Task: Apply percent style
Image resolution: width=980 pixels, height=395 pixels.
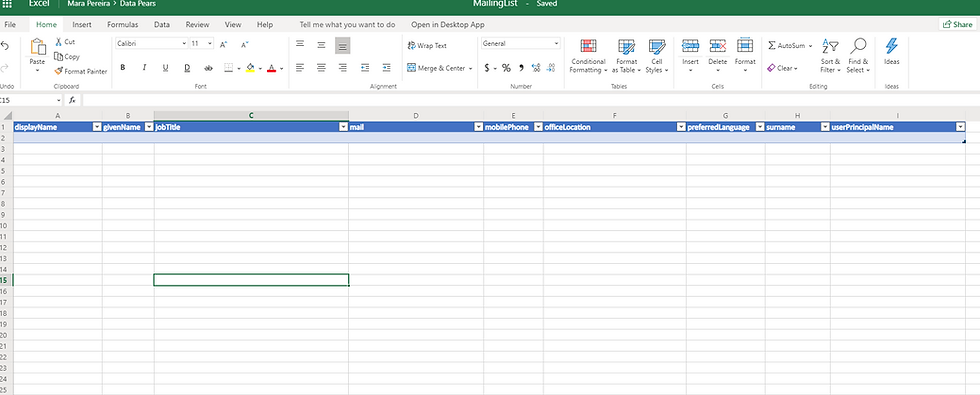Action: pyautogui.click(x=506, y=68)
